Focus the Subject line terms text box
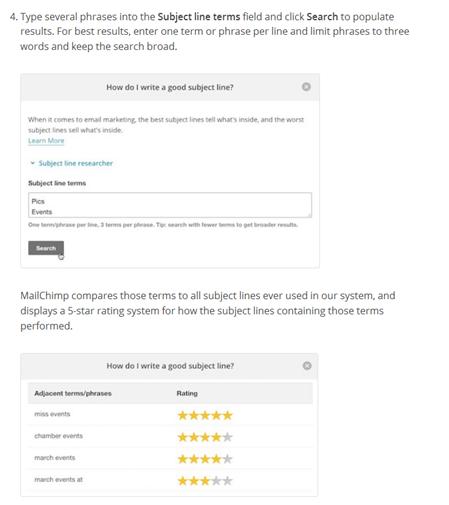Viewport: 449px width, 505px height. pos(170,205)
